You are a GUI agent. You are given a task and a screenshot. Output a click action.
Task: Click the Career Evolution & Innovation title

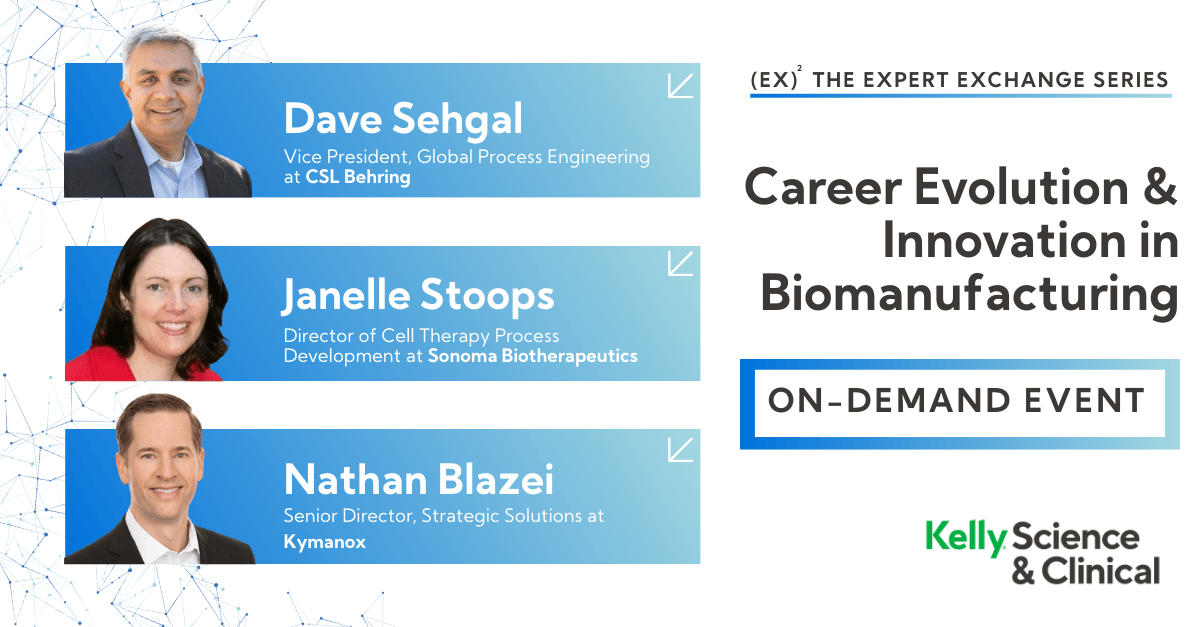coord(961,240)
